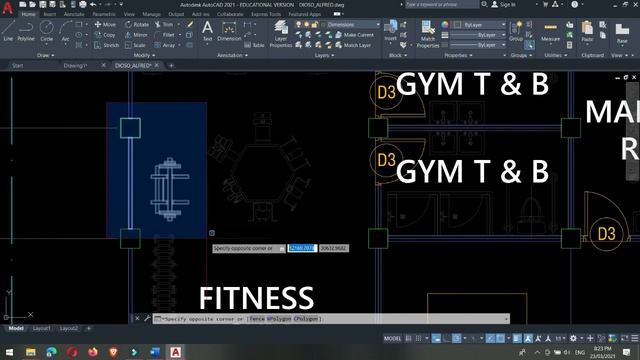
Task: Click the Undo arrow in quick access toolbar
Action: tap(93, 4)
